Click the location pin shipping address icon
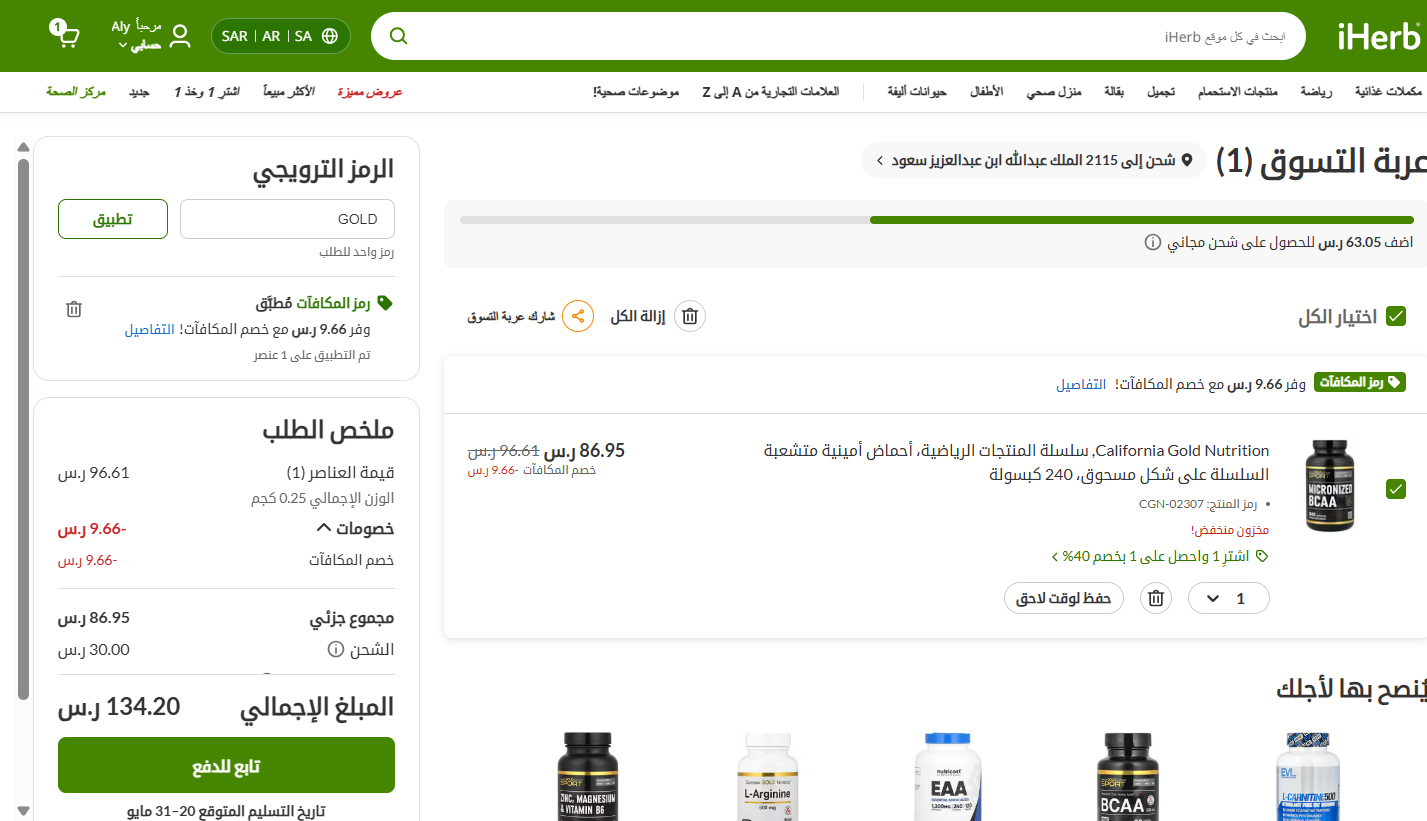Viewport: 1427px width, 821px height. pos(1187,160)
